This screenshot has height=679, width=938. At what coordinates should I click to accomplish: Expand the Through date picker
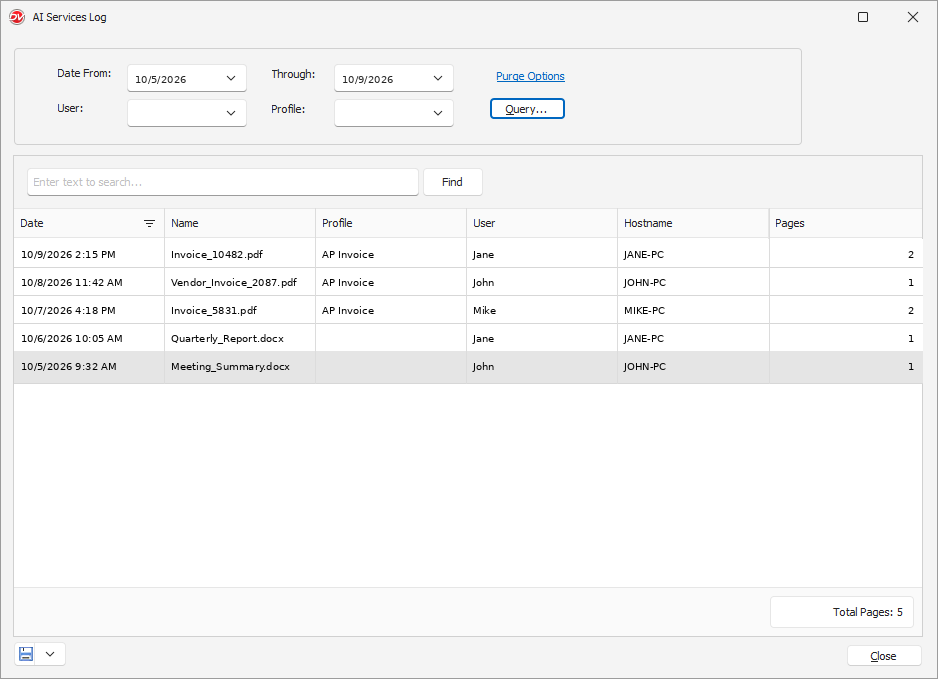click(x=438, y=78)
